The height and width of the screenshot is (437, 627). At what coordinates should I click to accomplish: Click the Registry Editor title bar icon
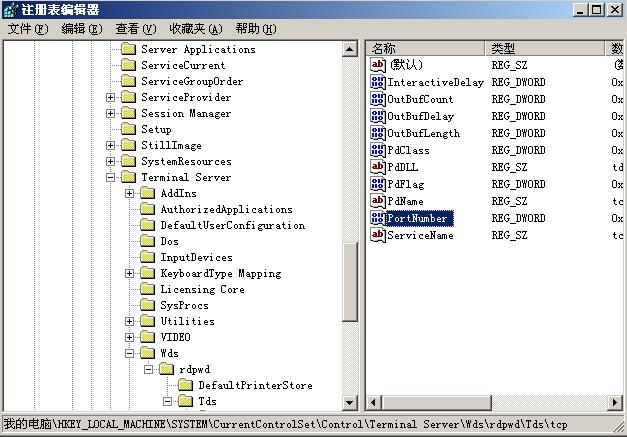[x=11, y=10]
